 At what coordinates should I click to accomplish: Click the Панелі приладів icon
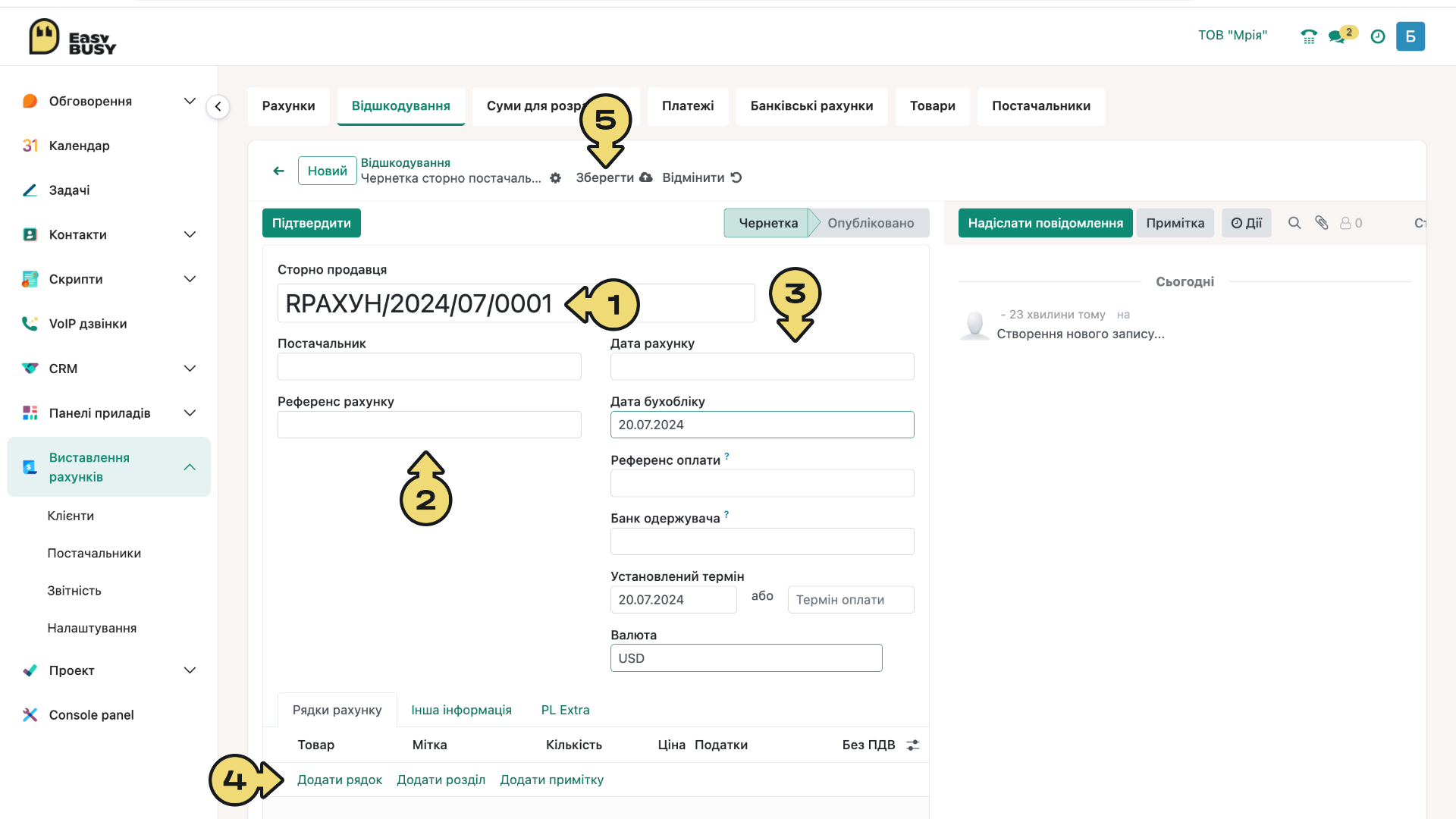pos(30,413)
